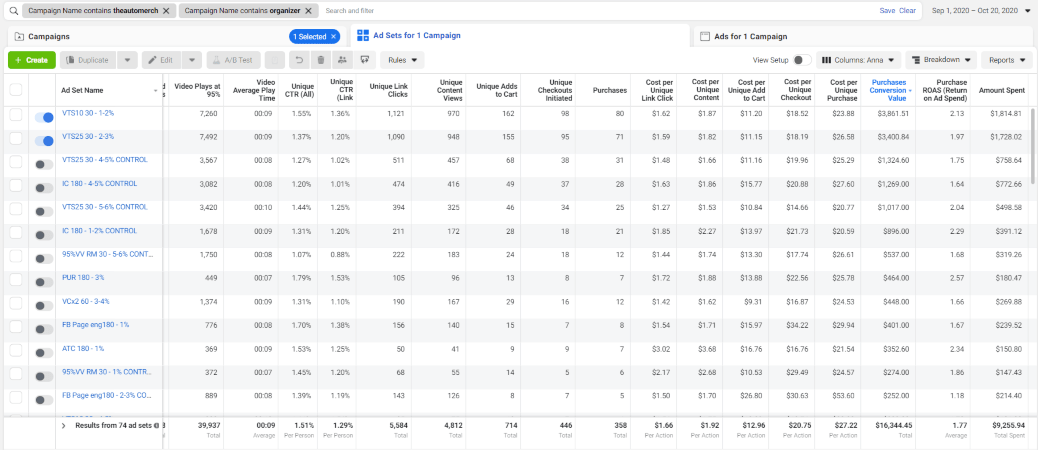This screenshot has width=1038, height=450.
Task: Open the date range picker Sep 1 – Oct 20
Action: click(x=980, y=10)
